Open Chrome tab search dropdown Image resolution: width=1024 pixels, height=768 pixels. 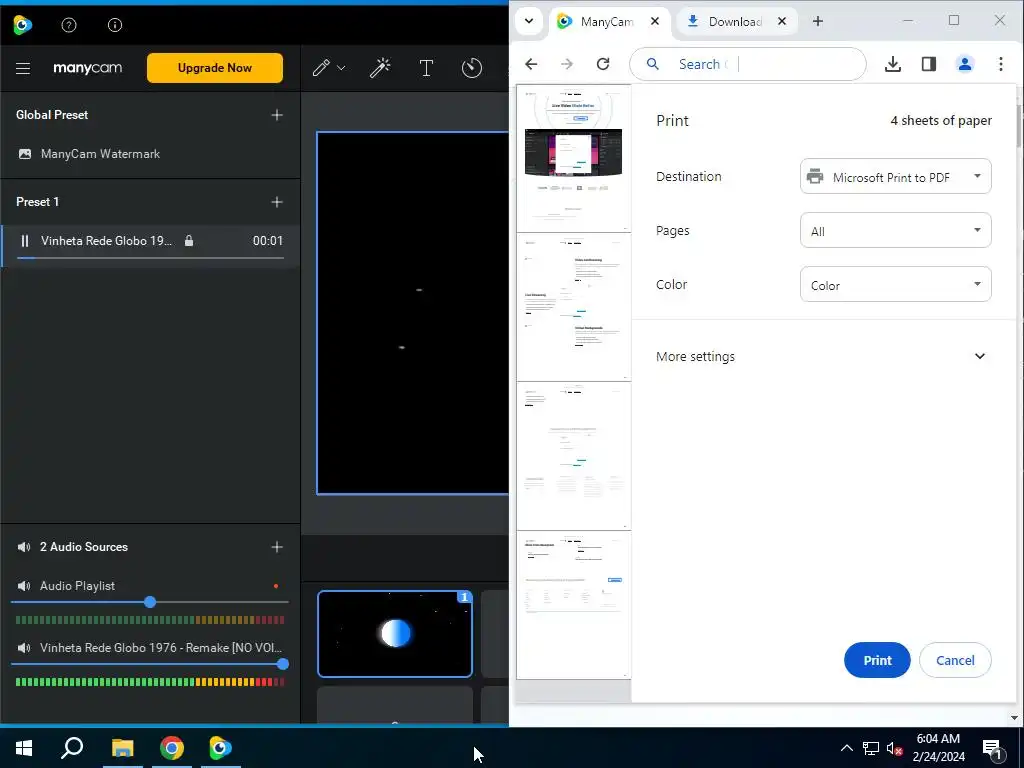(529, 21)
